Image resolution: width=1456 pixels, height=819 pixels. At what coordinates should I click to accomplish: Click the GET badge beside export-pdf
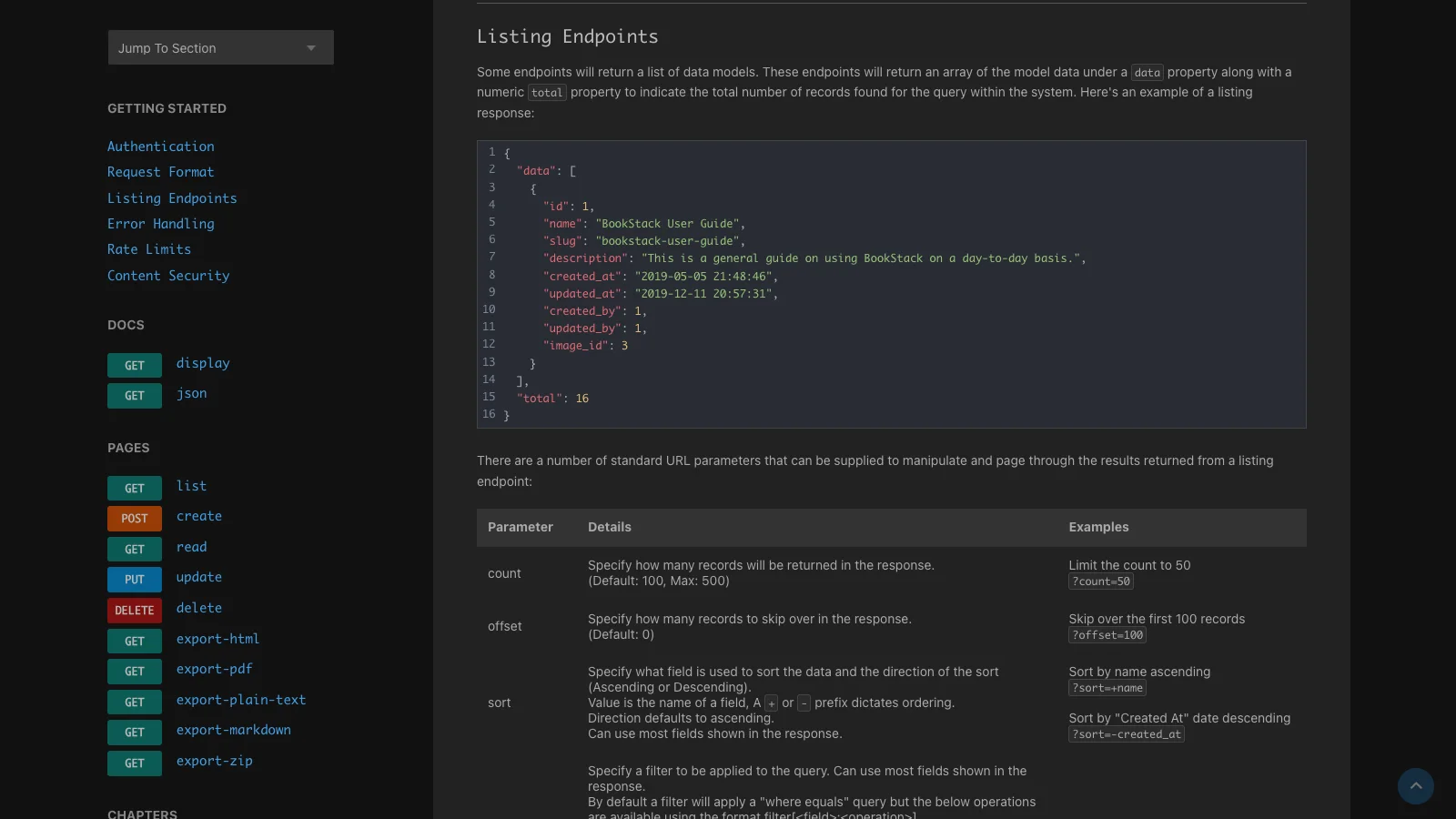tap(135, 672)
